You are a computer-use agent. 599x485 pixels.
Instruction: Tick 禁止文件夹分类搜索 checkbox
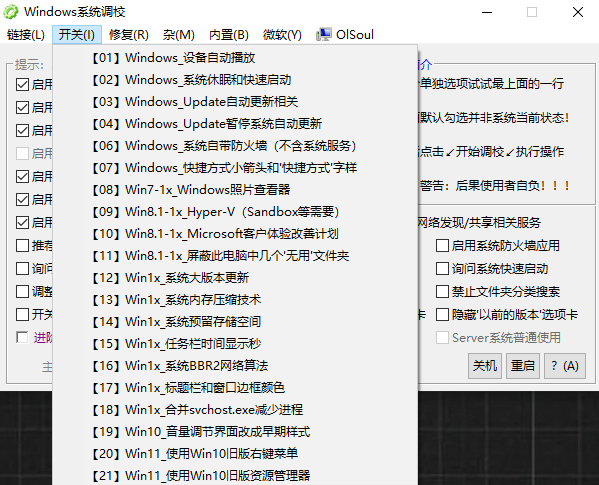click(442, 291)
